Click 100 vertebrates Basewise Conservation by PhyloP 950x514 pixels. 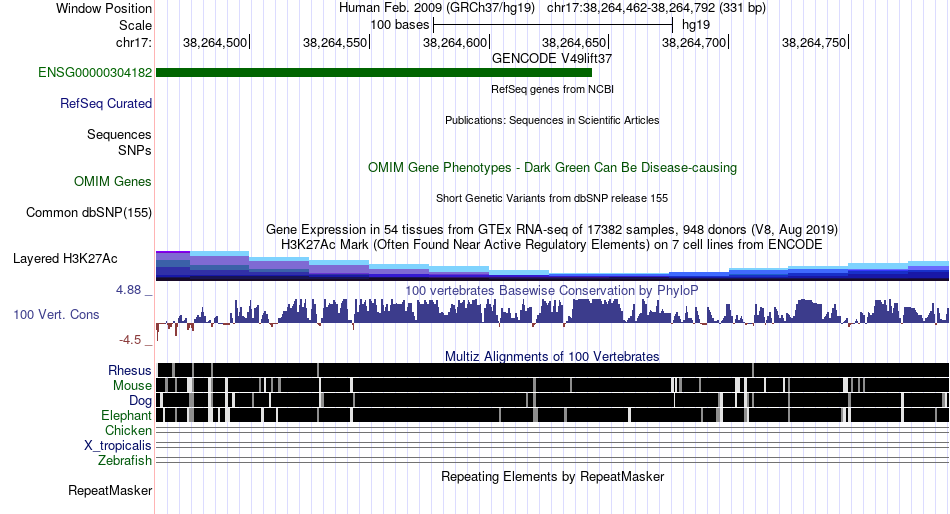[x=552, y=290]
